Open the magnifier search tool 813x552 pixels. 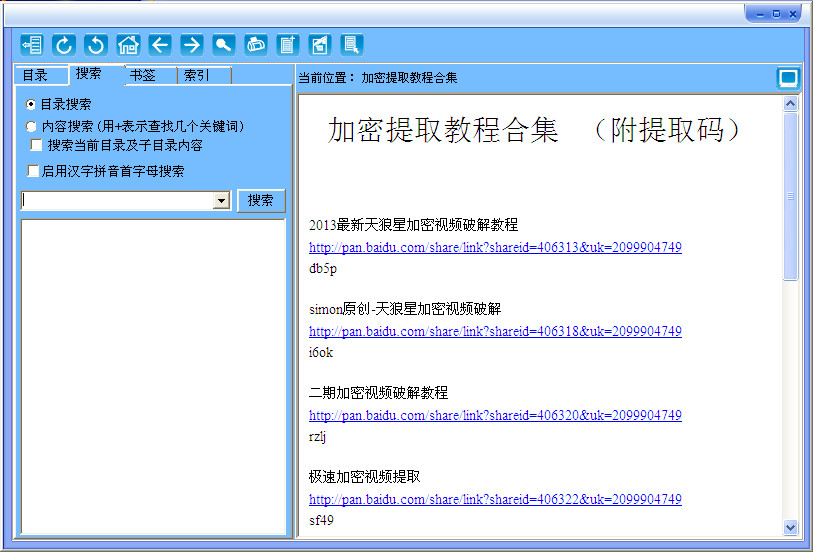click(x=224, y=45)
